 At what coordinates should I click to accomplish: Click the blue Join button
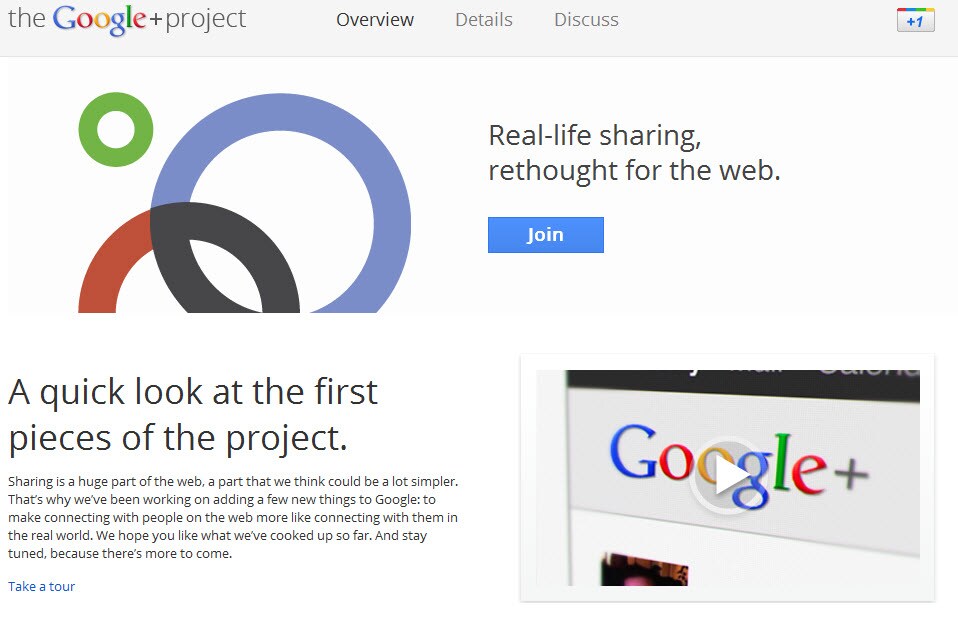pyautogui.click(x=546, y=235)
